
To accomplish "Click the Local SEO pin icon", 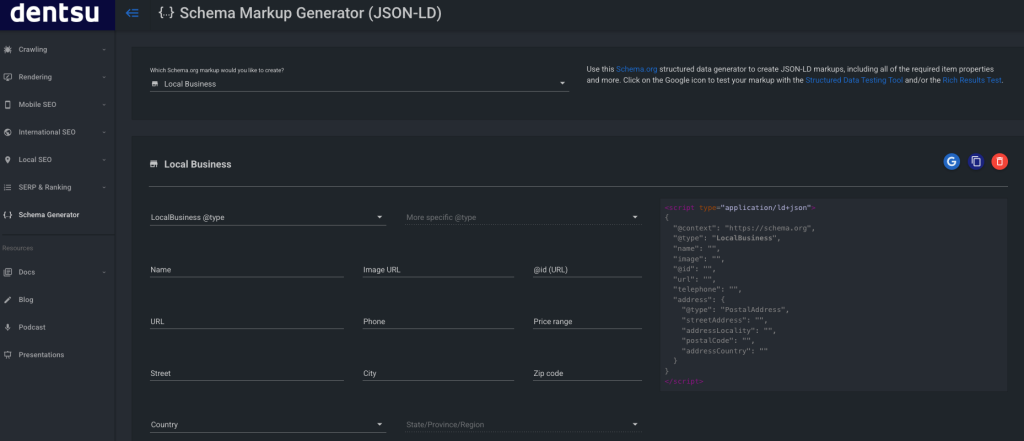I will [7, 159].
